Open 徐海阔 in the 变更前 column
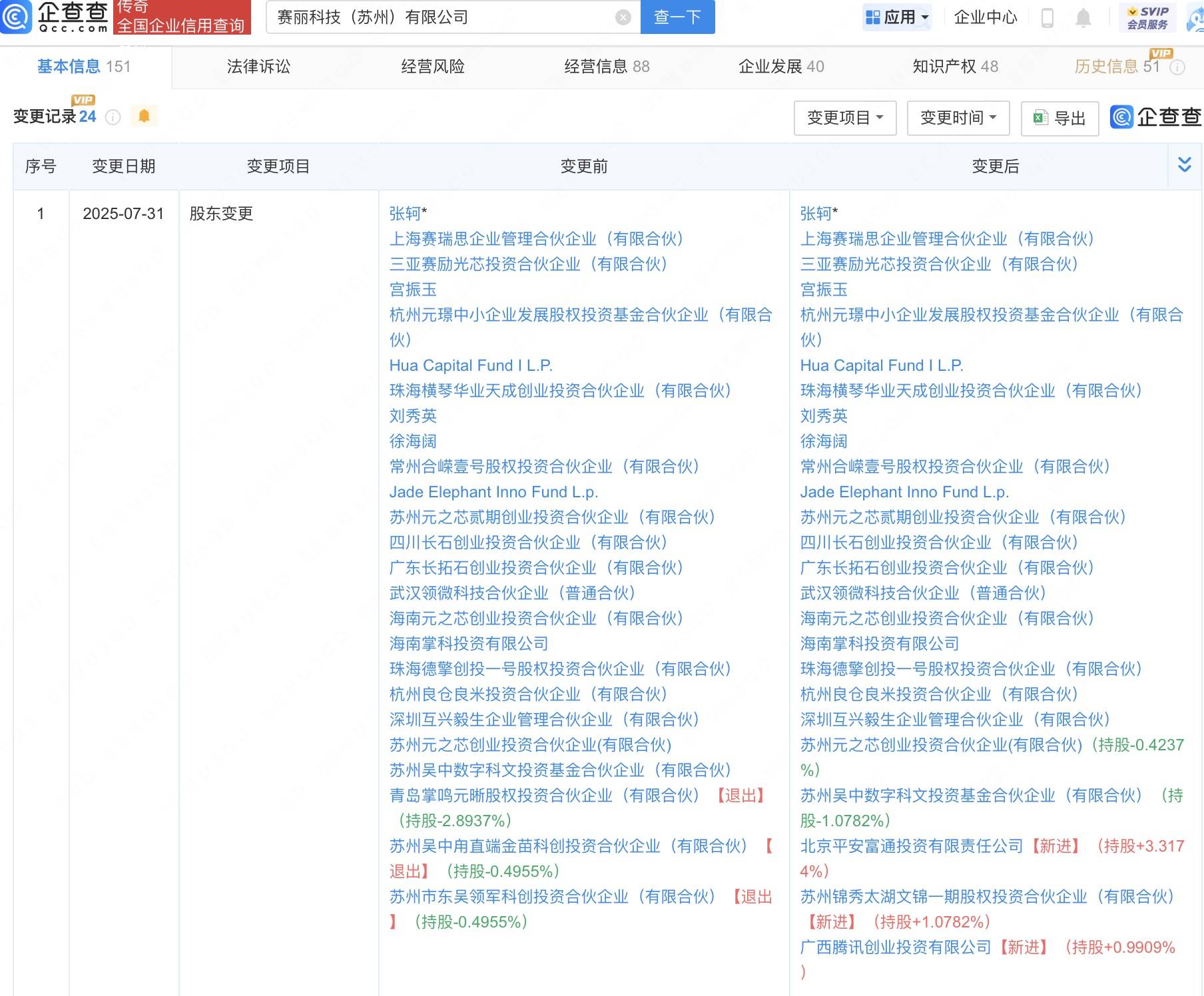This screenshot has width=1204, height=996. pos(413,441)
